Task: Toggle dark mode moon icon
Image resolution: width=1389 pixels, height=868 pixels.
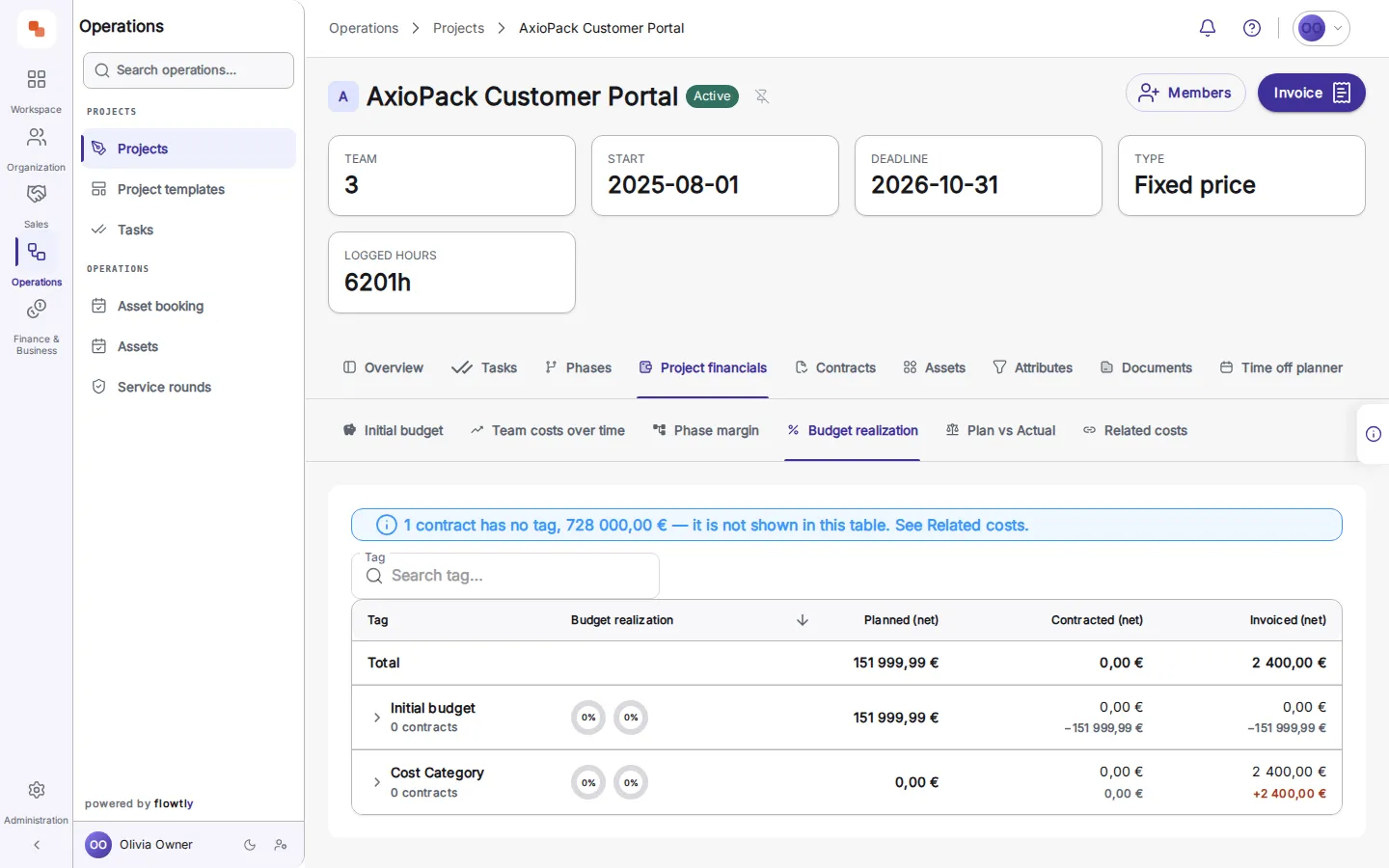Action: (x=250, y=845)
